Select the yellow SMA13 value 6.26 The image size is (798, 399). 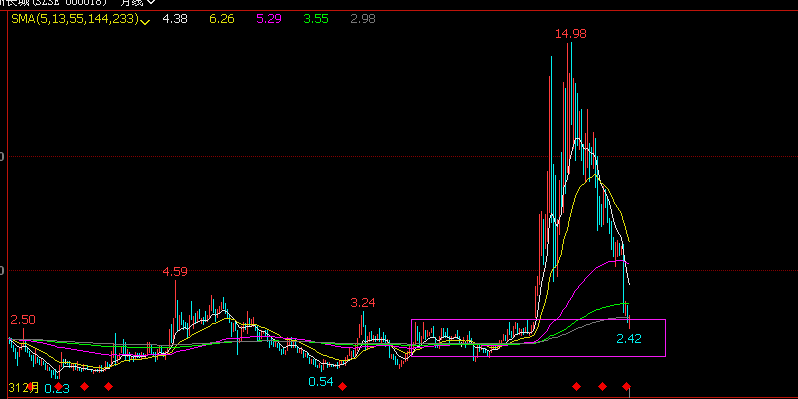pos(222,19)
